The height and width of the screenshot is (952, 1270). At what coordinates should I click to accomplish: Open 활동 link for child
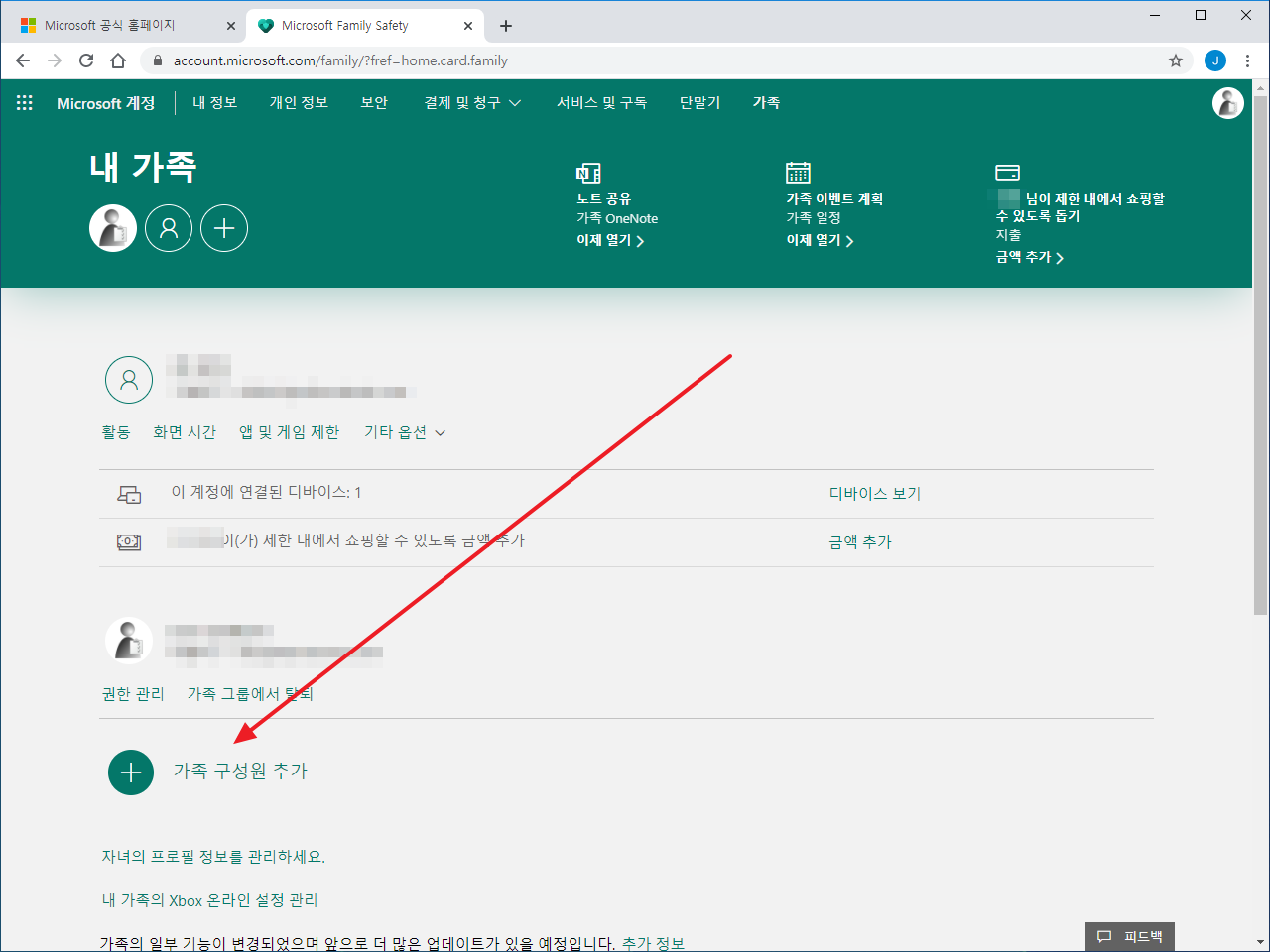[116, 432]
